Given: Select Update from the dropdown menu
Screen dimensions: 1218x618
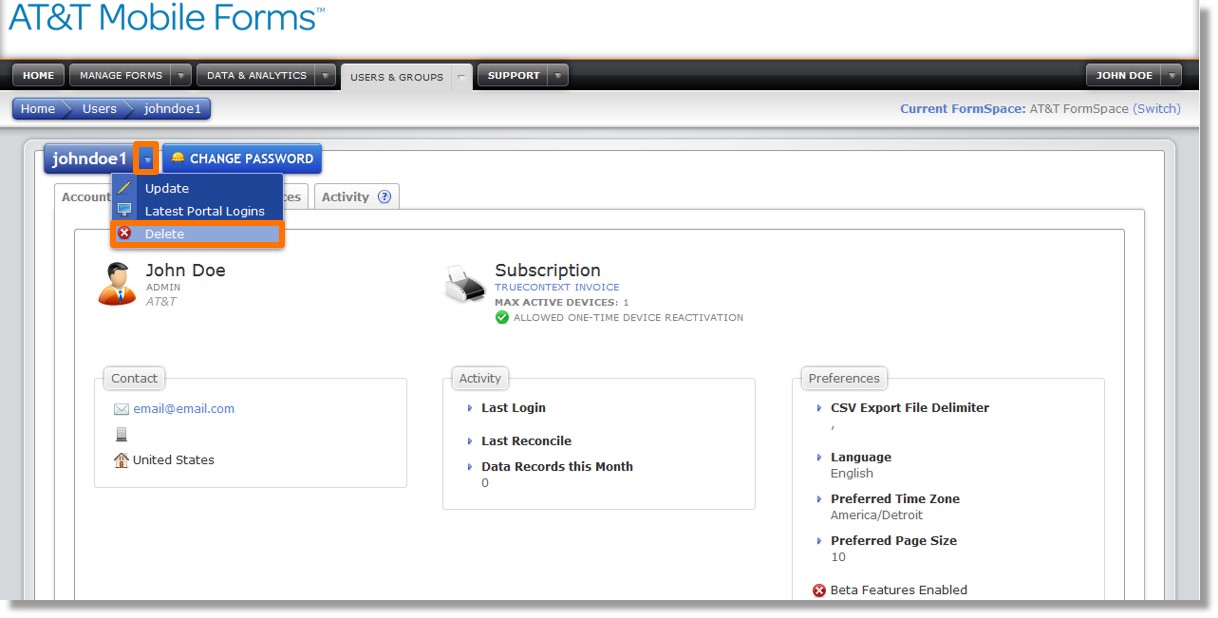Looking at the screenshot, I should [197, 188].
